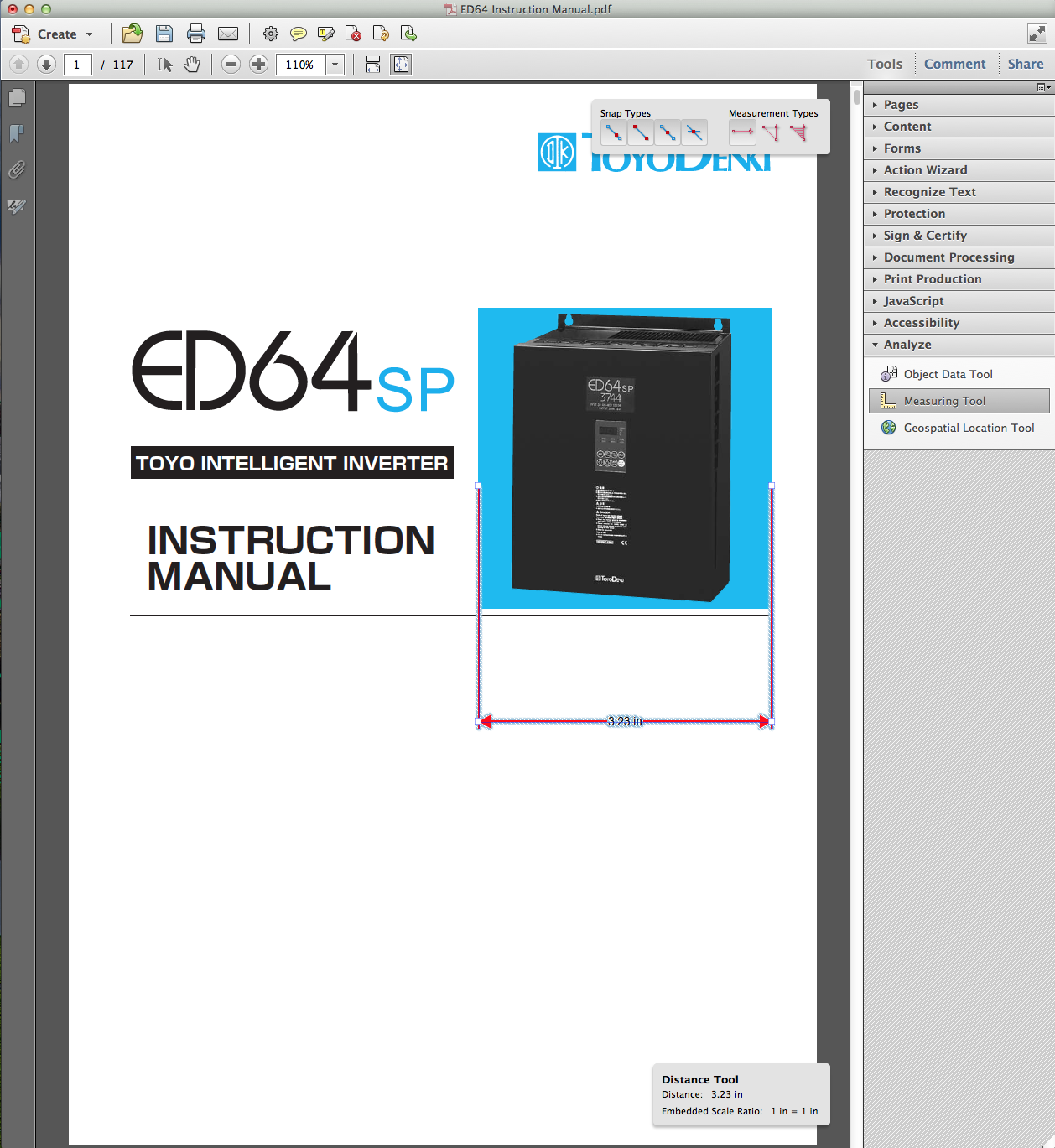
Task: Collapse the Analyze section
Action: [x=959, y=345]
